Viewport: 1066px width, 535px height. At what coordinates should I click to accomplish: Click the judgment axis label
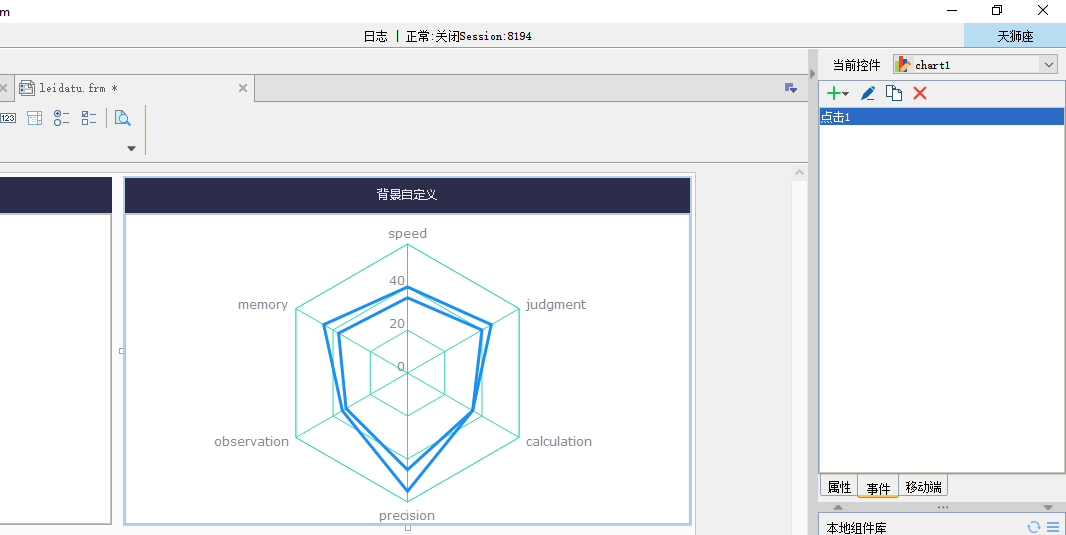tap(555, 305)
